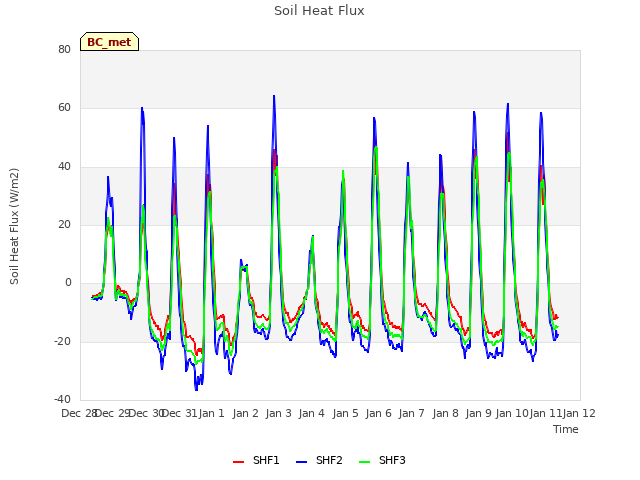This screenshot has width=640, height=480.
Task: Click the Soil Heat Flux (W/m2) axis label
Action: [x=14, y=226]
